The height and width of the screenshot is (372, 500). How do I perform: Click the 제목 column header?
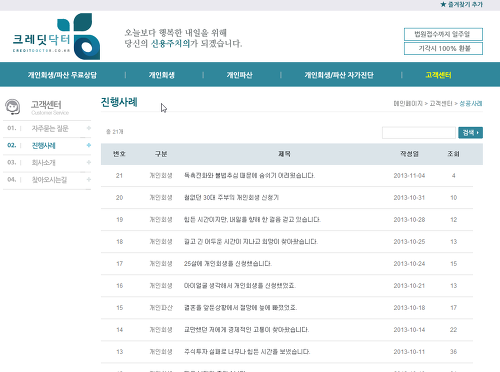coord(284,154)
